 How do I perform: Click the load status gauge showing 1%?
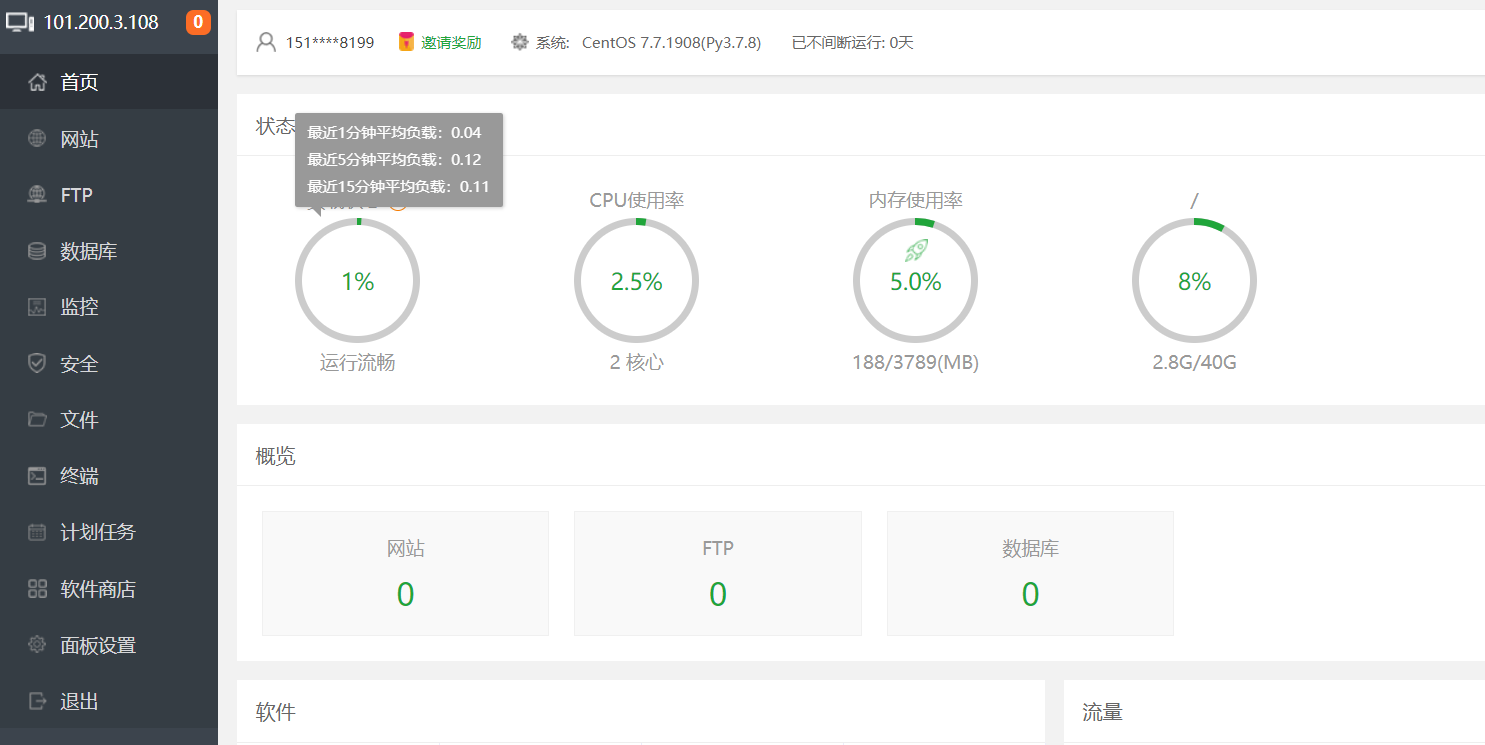point(357,281)
